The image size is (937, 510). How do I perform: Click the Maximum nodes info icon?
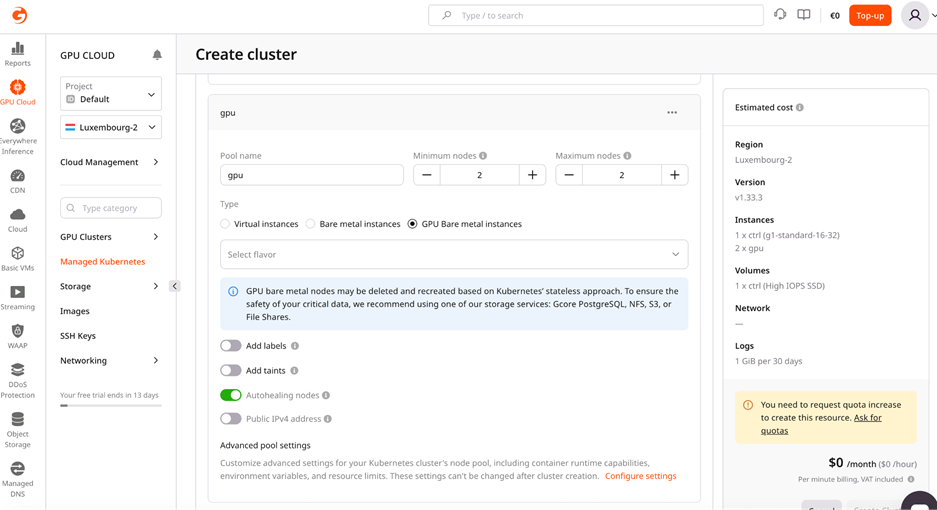[x=627, y=155]
